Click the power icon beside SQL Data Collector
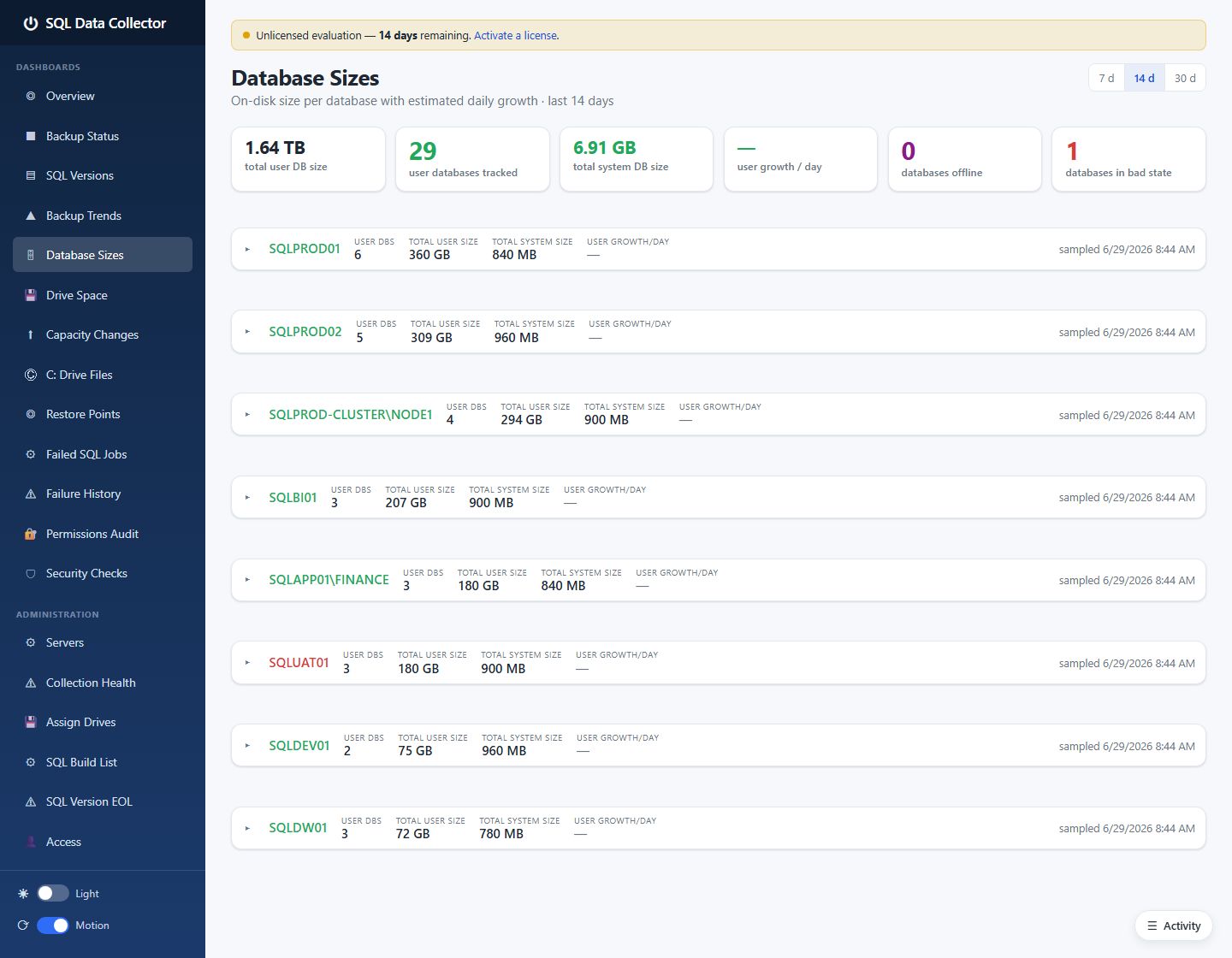 click(x=31, y=23)
